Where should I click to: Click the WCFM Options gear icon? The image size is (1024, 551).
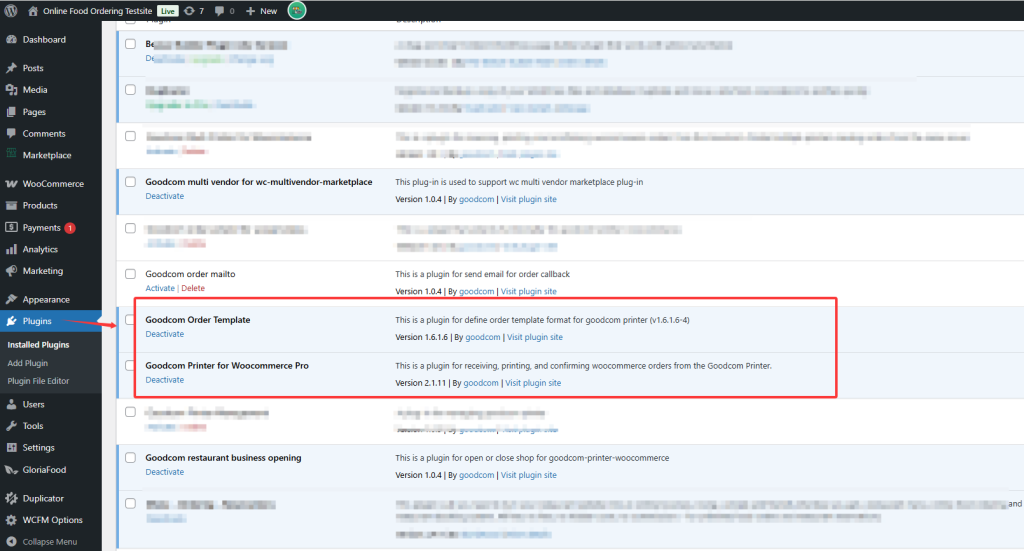pos(11,520)
